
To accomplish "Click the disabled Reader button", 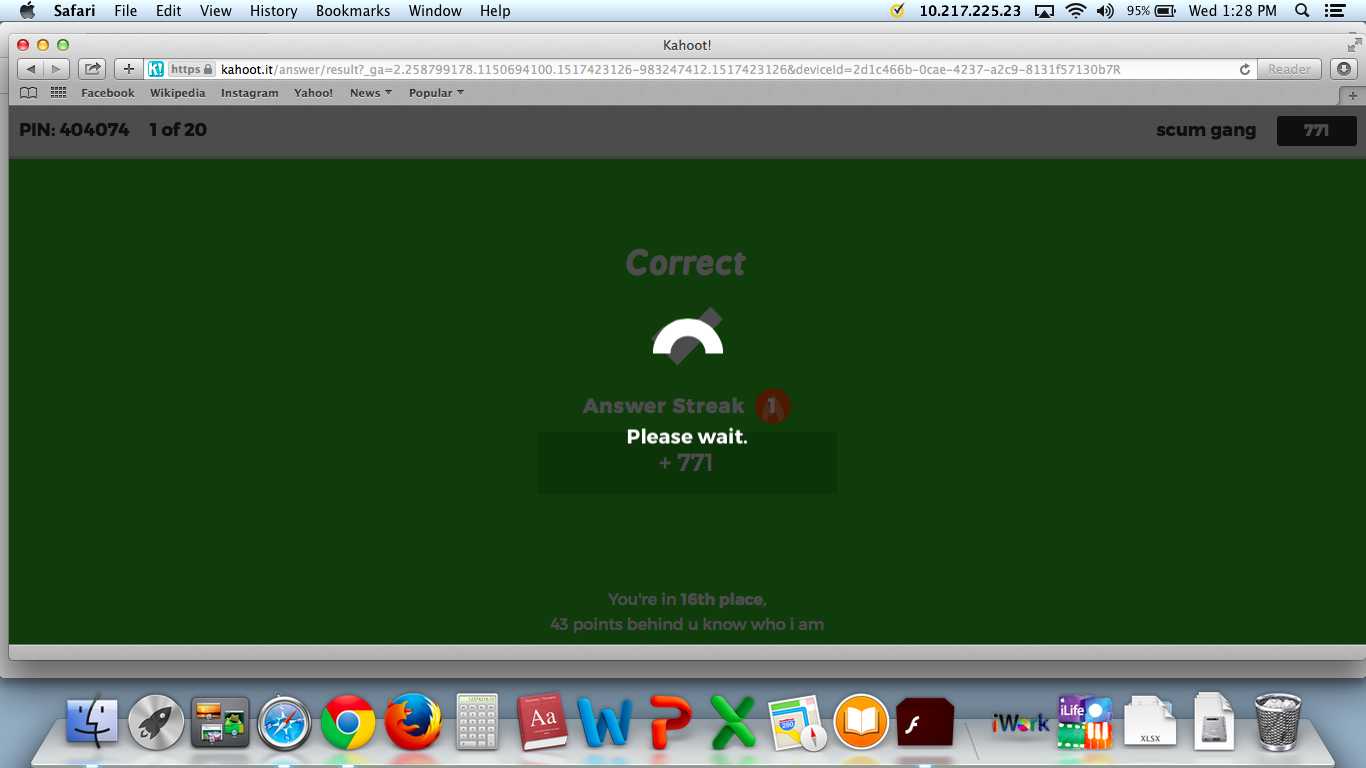I will (x=1290, y=69).
